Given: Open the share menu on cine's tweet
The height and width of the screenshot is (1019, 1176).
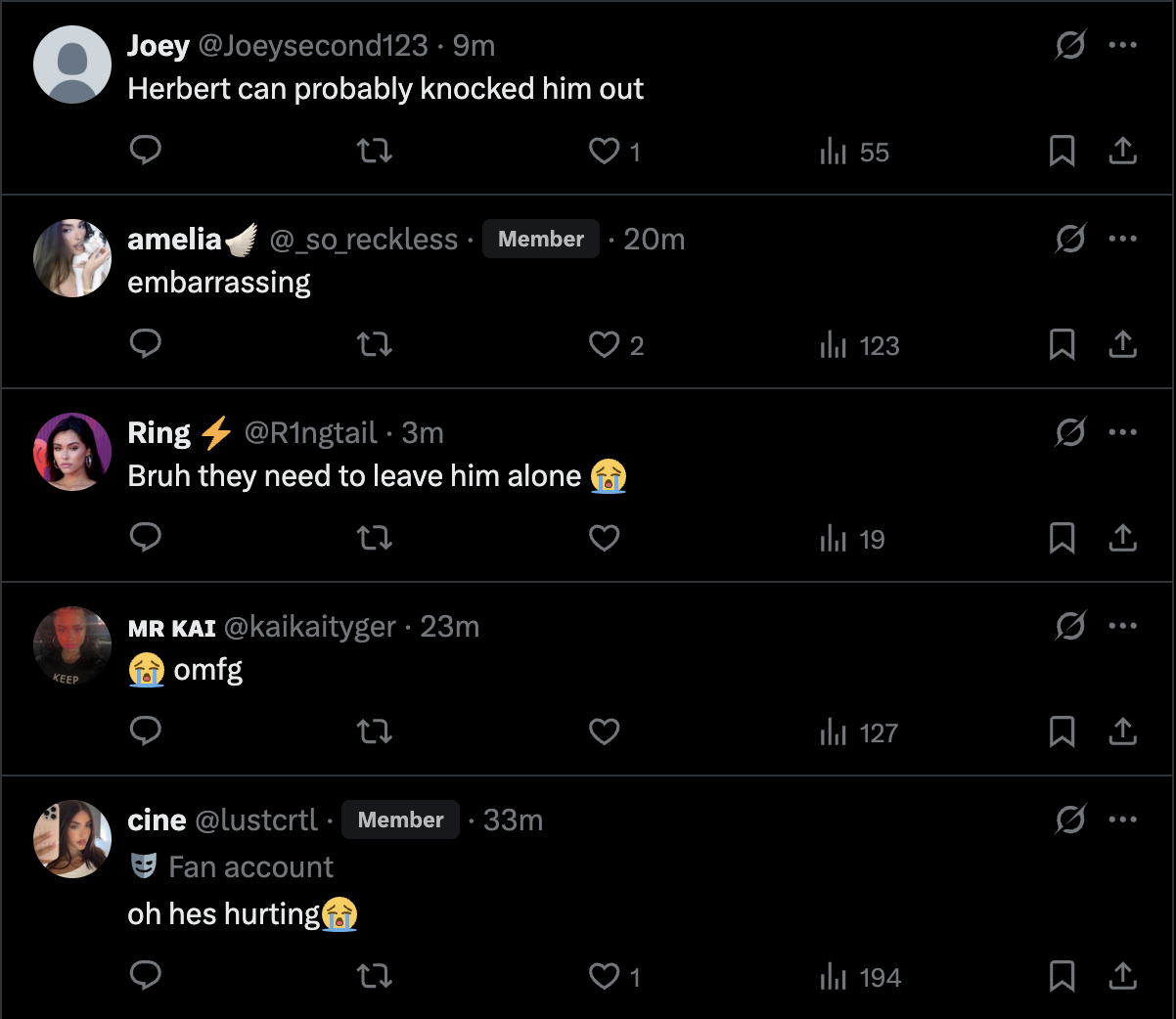Looking at the screenshot, I should pos(1122,975).
